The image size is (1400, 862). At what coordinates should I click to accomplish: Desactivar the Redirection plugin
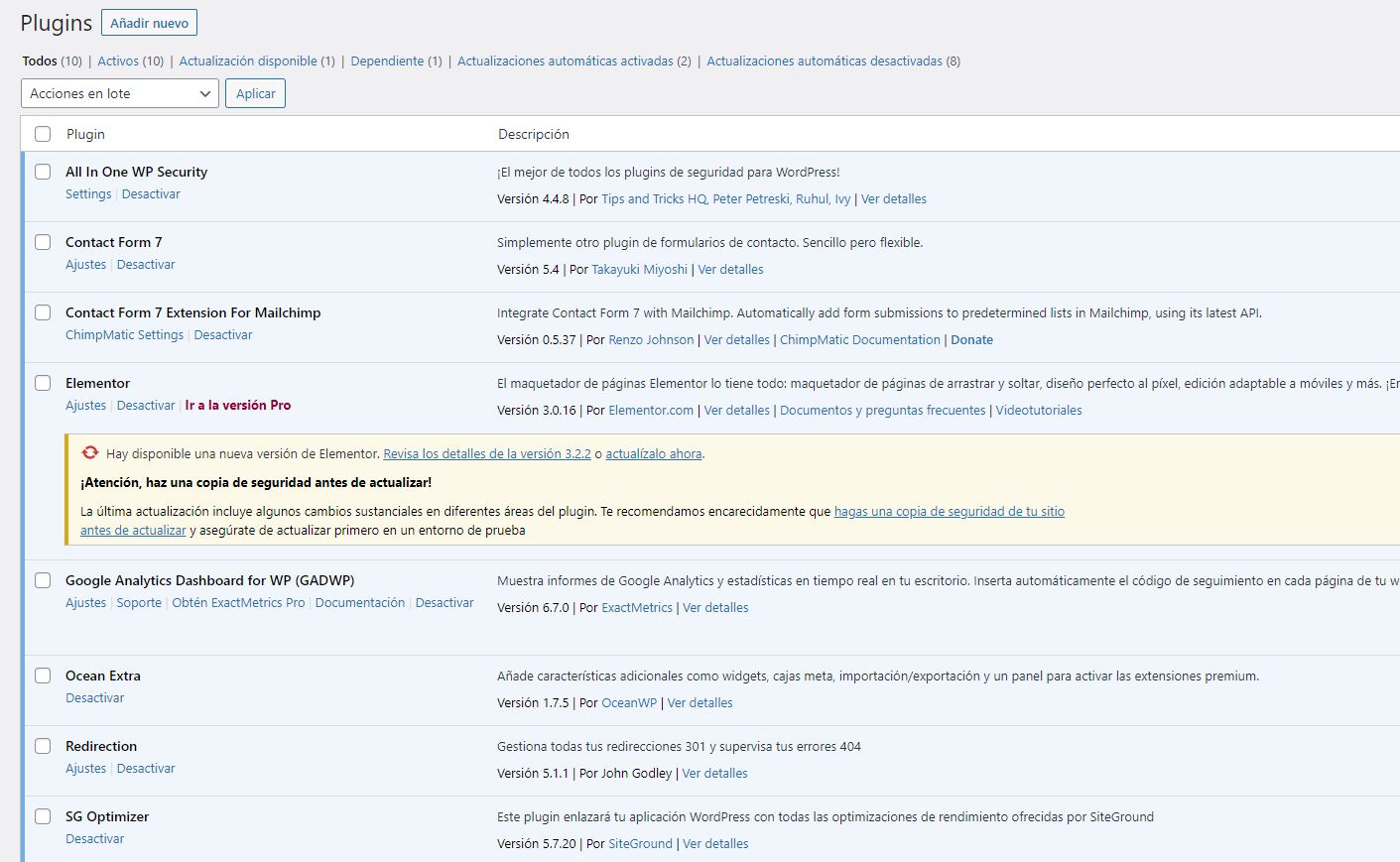146,769
